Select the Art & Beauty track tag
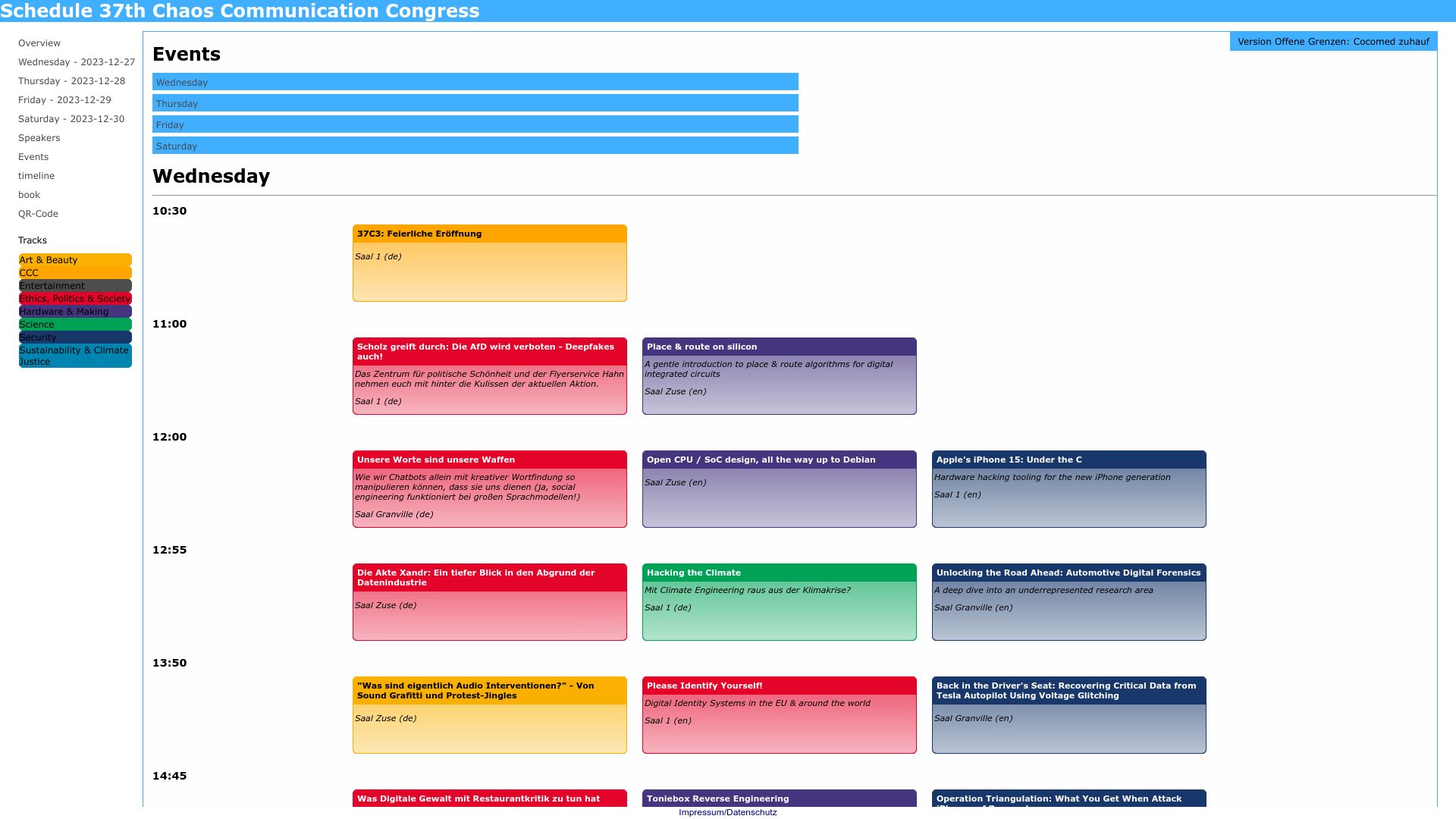Viewport: 1456px width, 819px height. (x=75, y=259)
